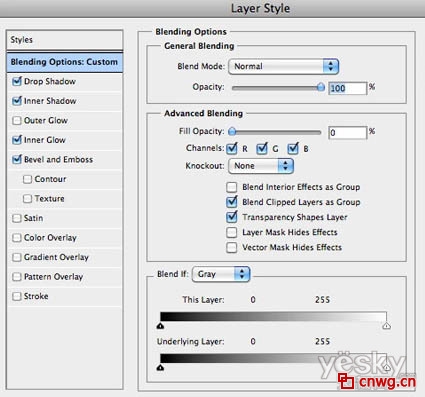Enable the Texture checkbox
This screenshot has height=397, width=425.
click(27, 199)
